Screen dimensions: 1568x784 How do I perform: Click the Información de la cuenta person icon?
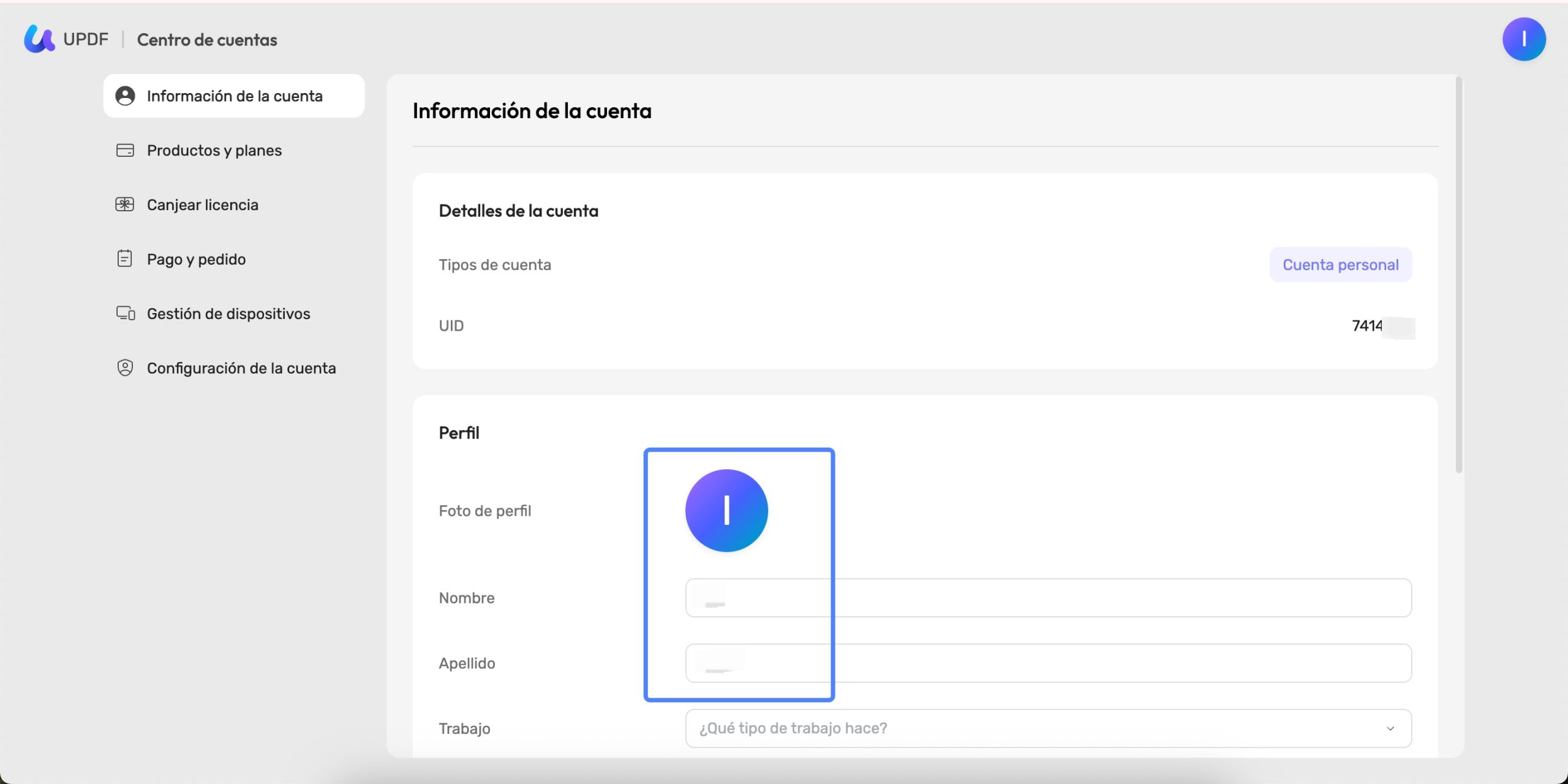point(125,96)
